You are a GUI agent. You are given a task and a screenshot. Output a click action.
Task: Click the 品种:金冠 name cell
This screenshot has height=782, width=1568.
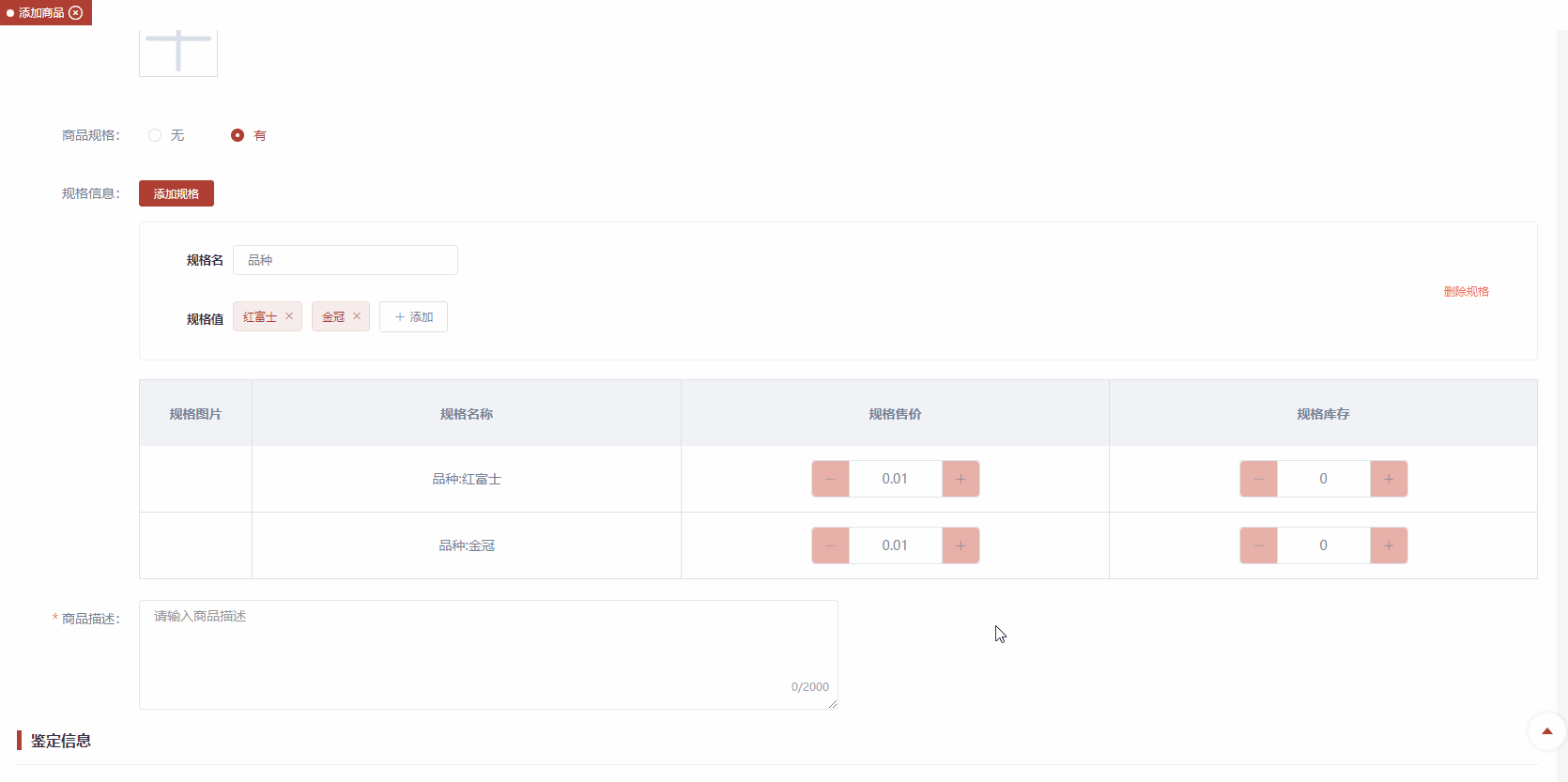tap(467, 545)
